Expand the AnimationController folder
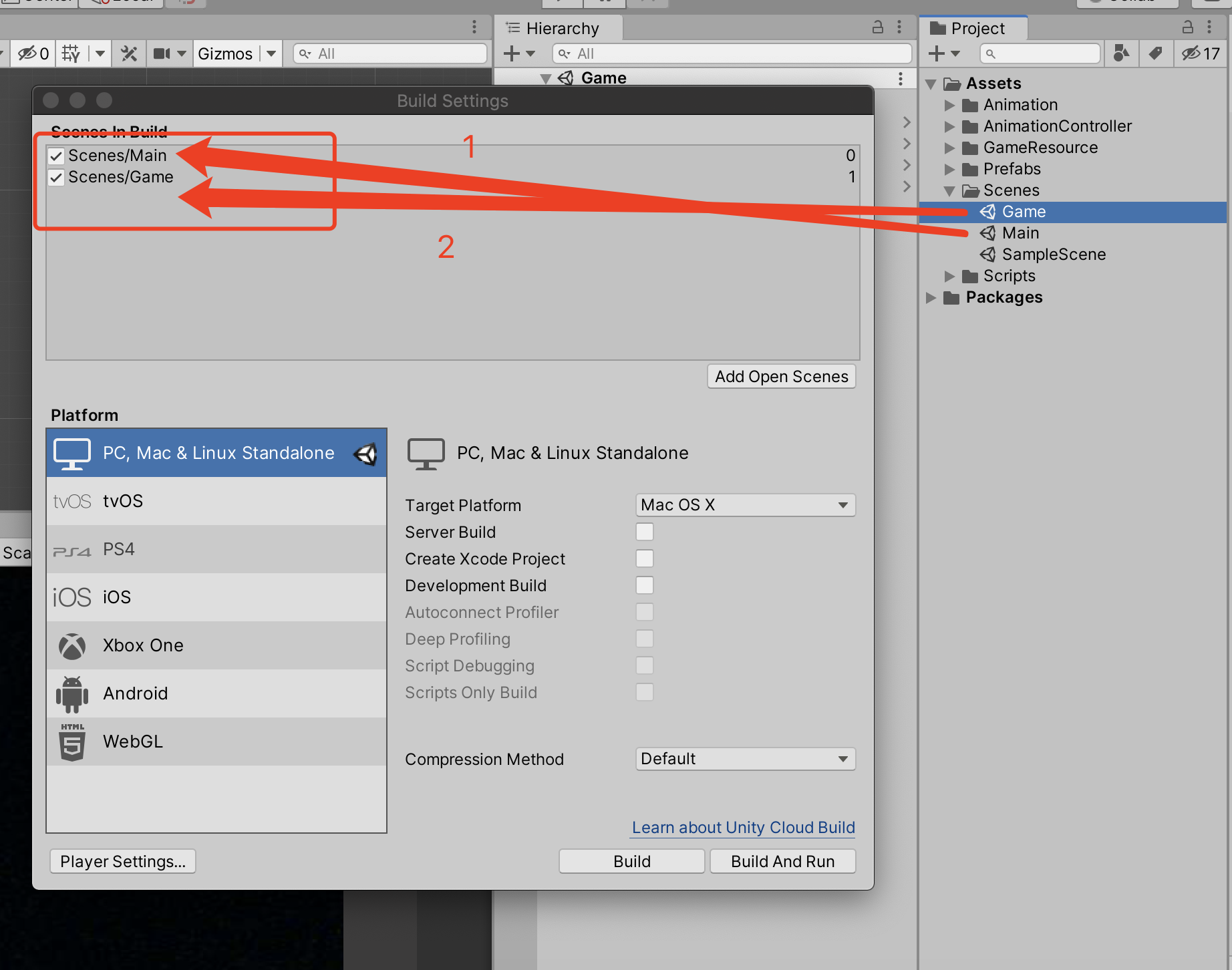Screen dimensions: 1232x970 (949, 127)
